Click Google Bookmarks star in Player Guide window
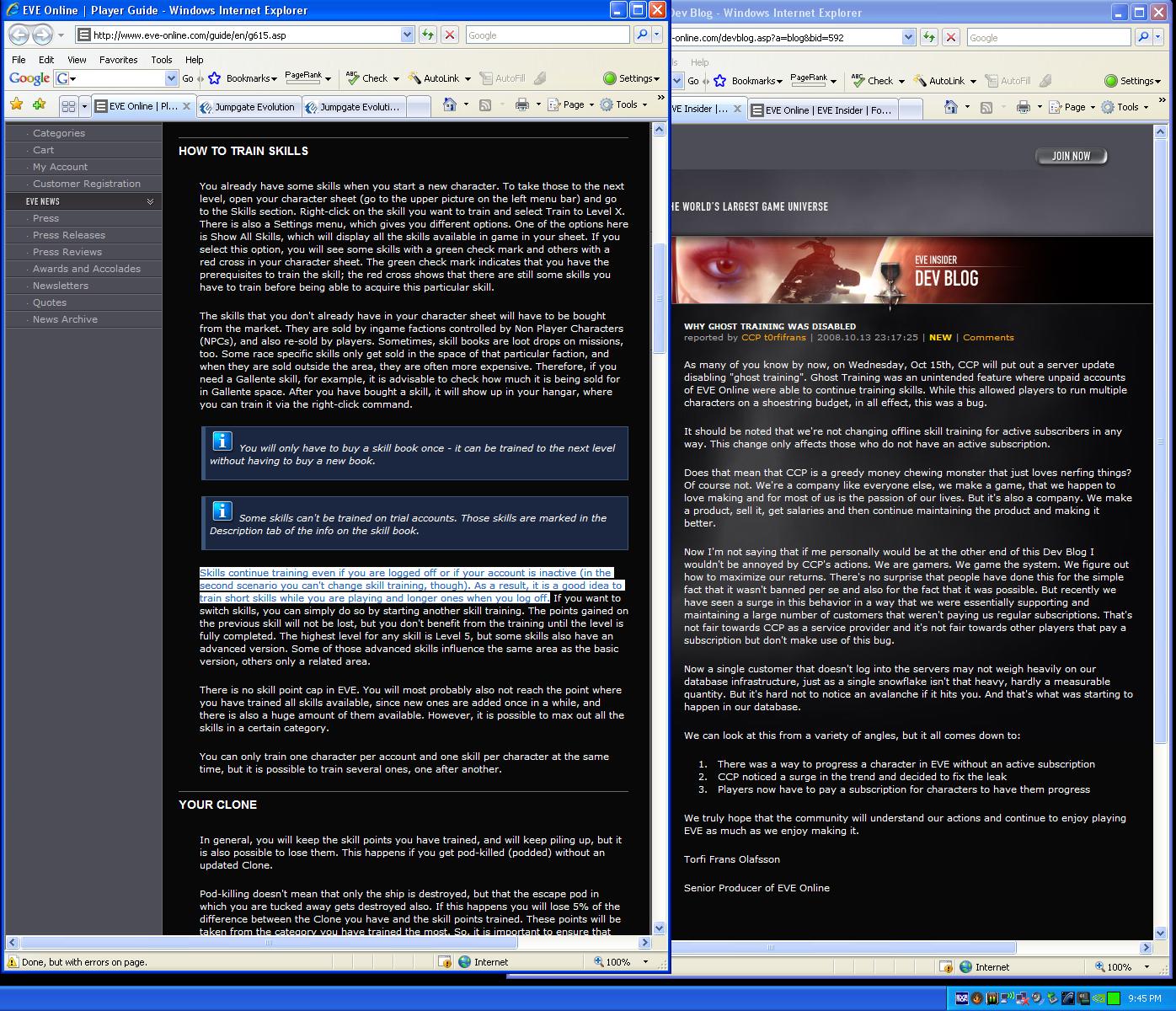 pyautogui.click(x=214, y=78)
